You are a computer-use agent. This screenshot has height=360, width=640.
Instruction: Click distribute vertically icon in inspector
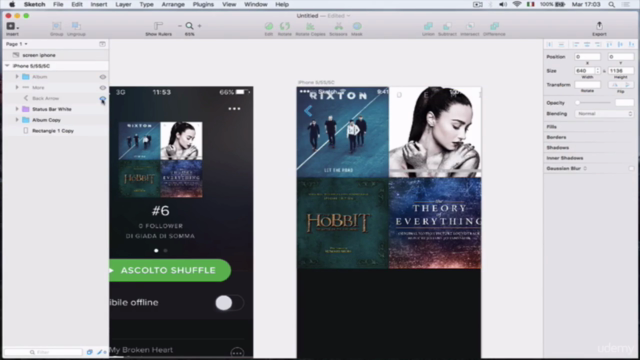click(x=561, y=44)
